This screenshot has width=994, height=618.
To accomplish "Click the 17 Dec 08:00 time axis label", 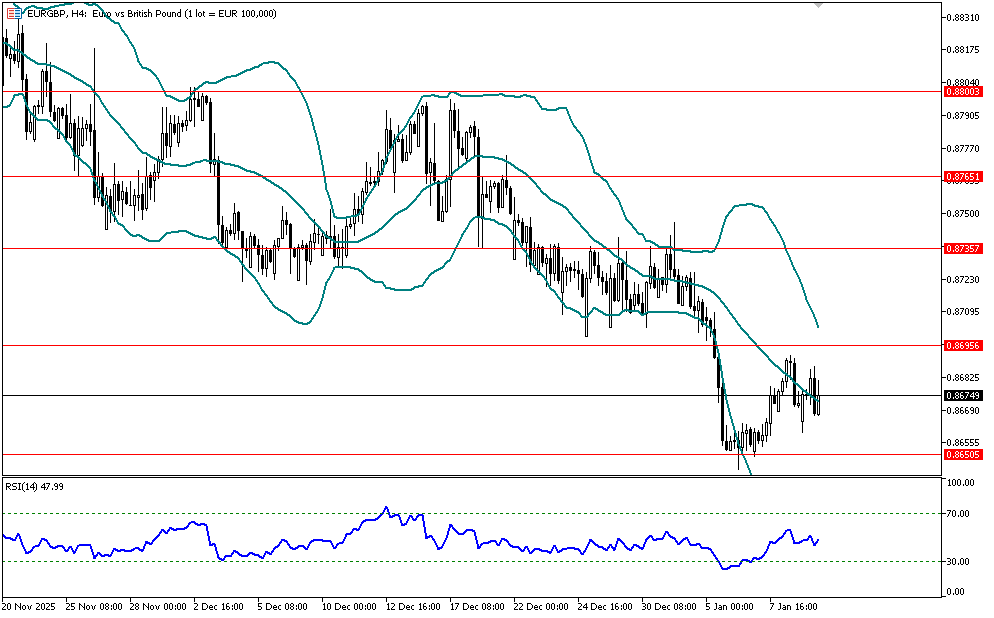I will (x=477, y=606).
